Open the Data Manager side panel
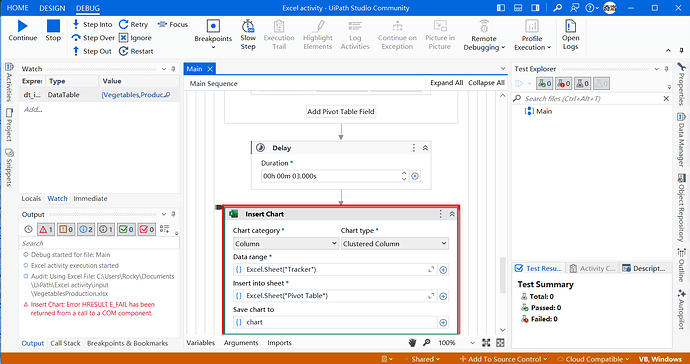 click(681, 140)
